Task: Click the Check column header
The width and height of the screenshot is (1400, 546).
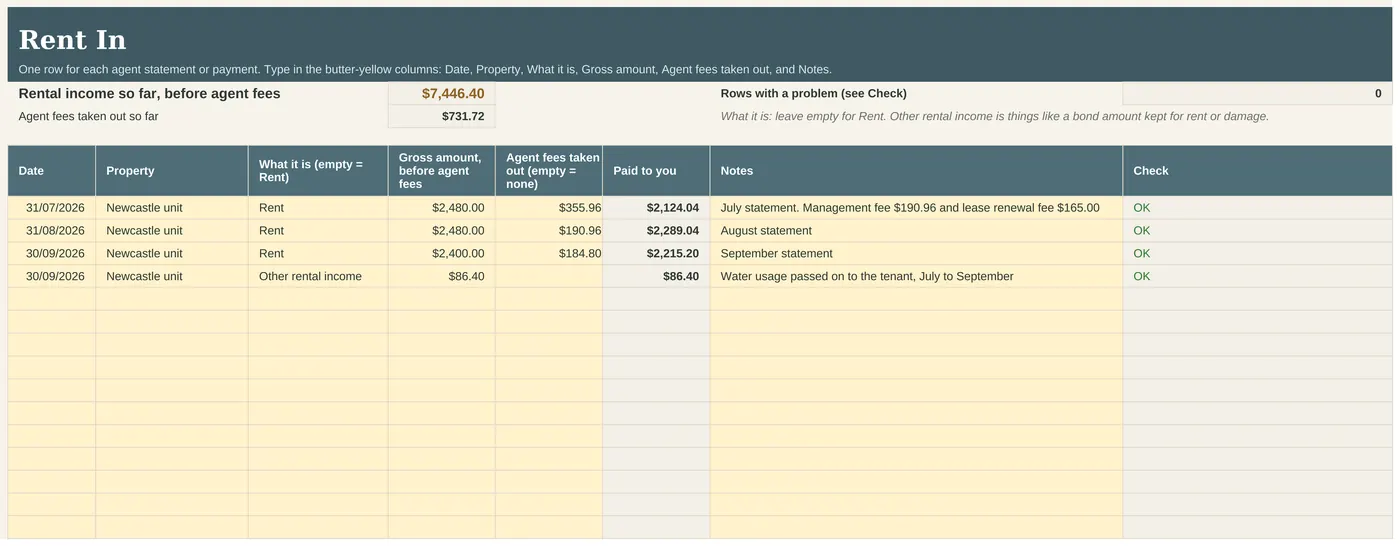Action: (1257, 171)
